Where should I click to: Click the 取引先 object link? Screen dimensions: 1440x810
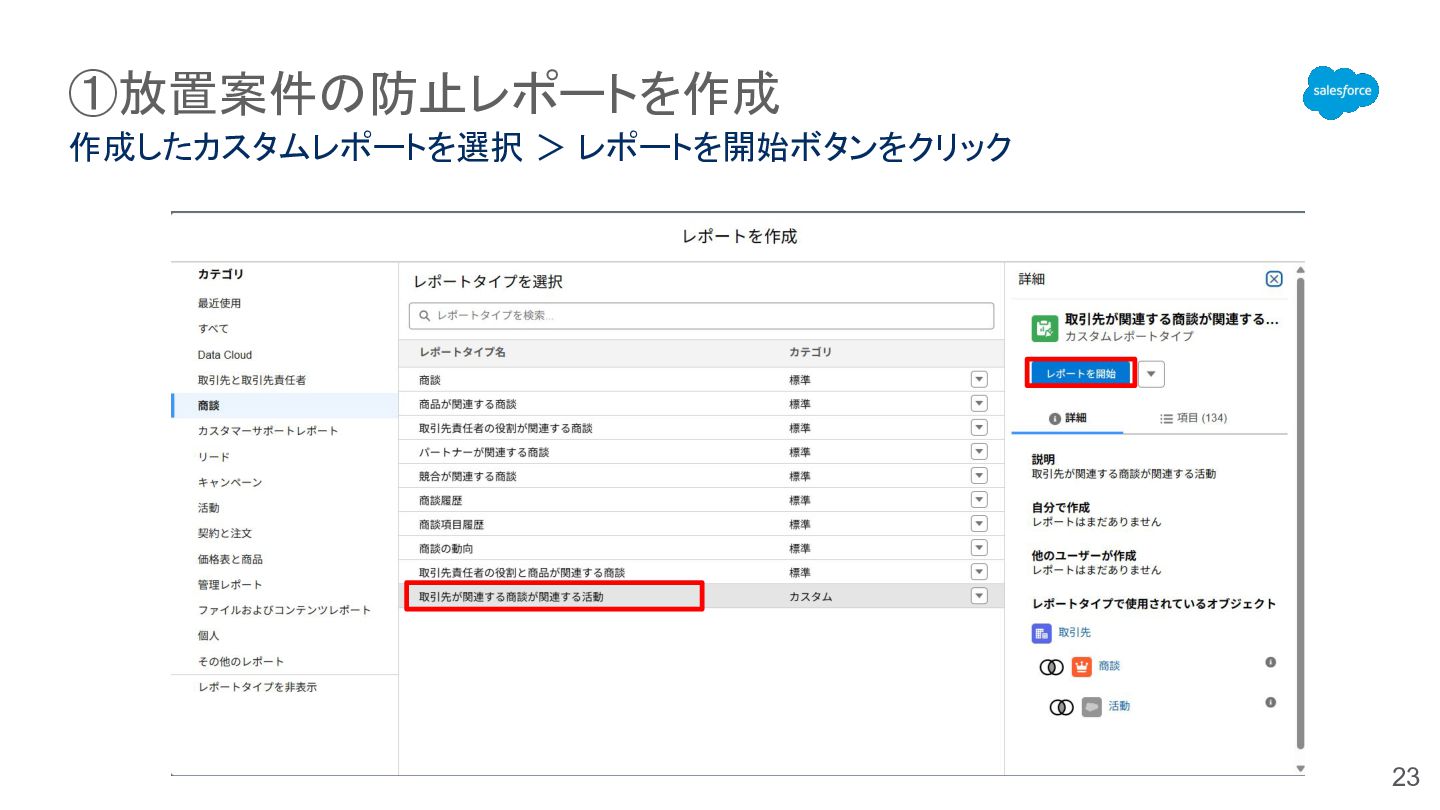[x=1075, y=633]
